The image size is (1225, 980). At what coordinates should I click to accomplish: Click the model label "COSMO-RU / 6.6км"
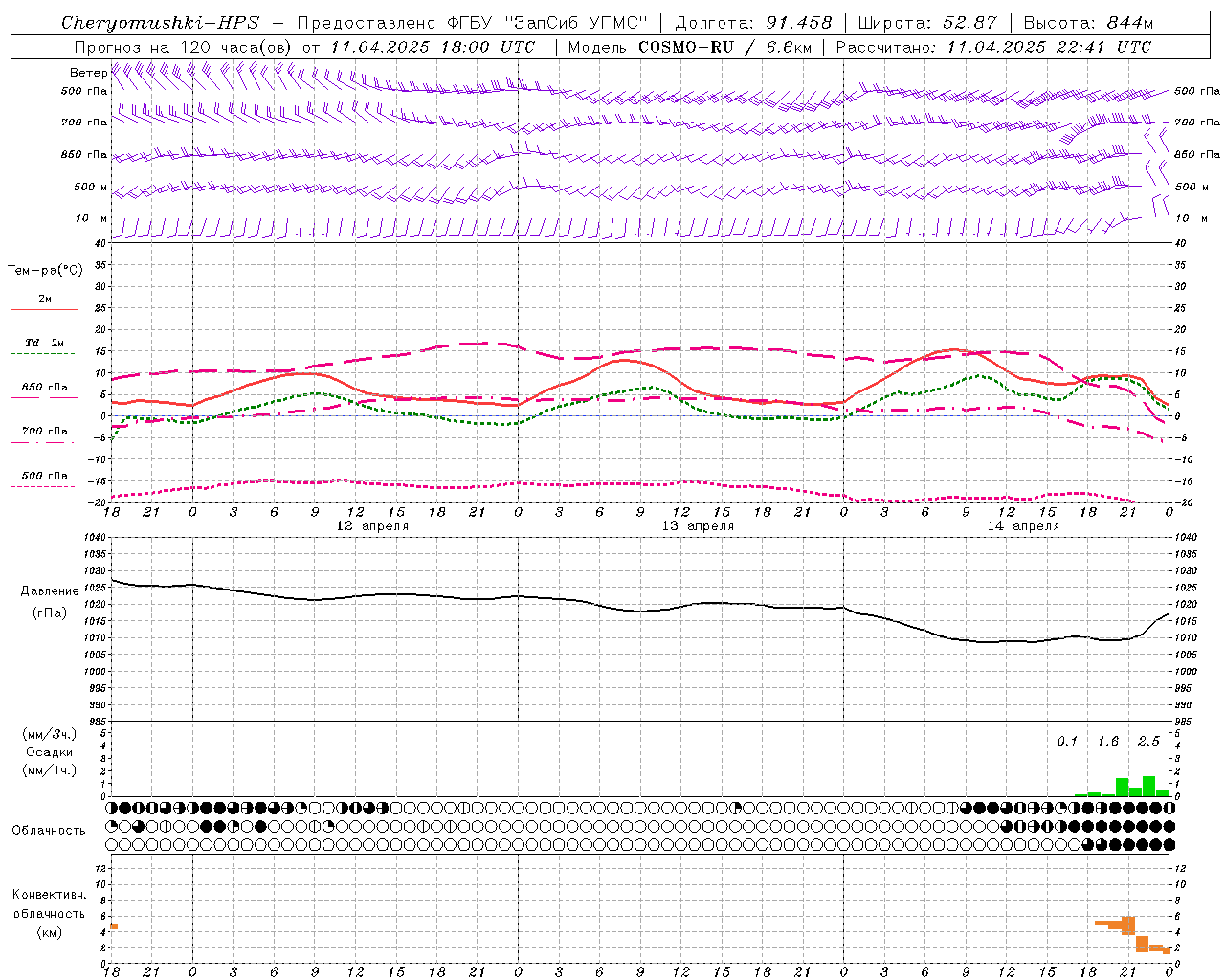coord(724,47)
